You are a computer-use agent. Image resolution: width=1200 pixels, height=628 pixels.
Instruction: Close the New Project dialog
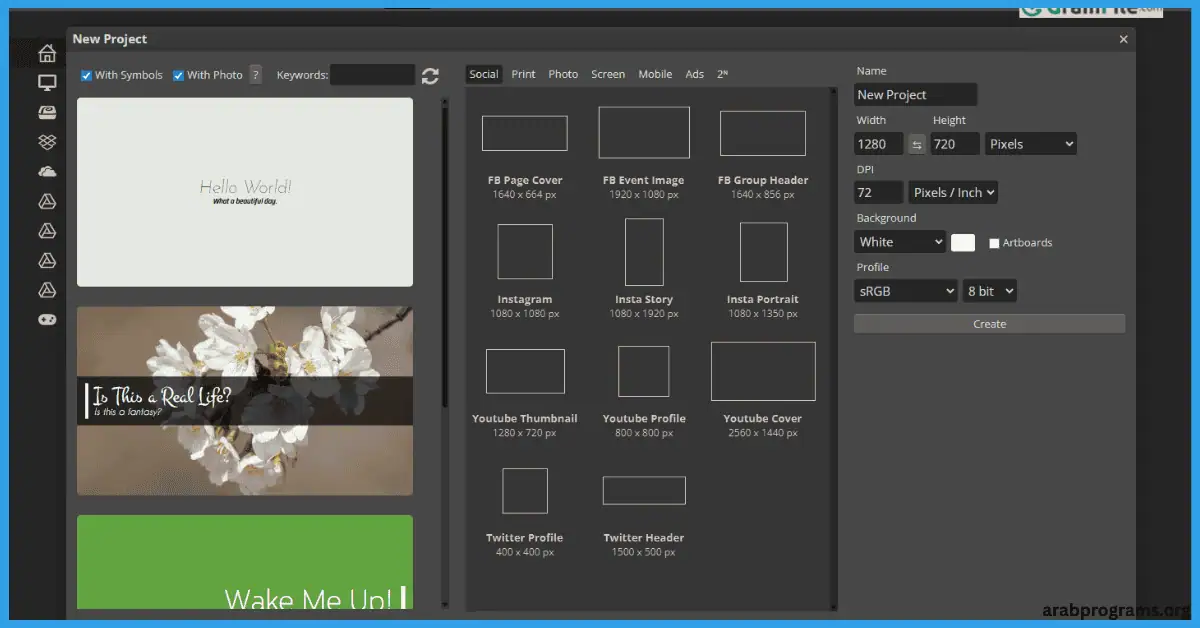(1123, 39)
